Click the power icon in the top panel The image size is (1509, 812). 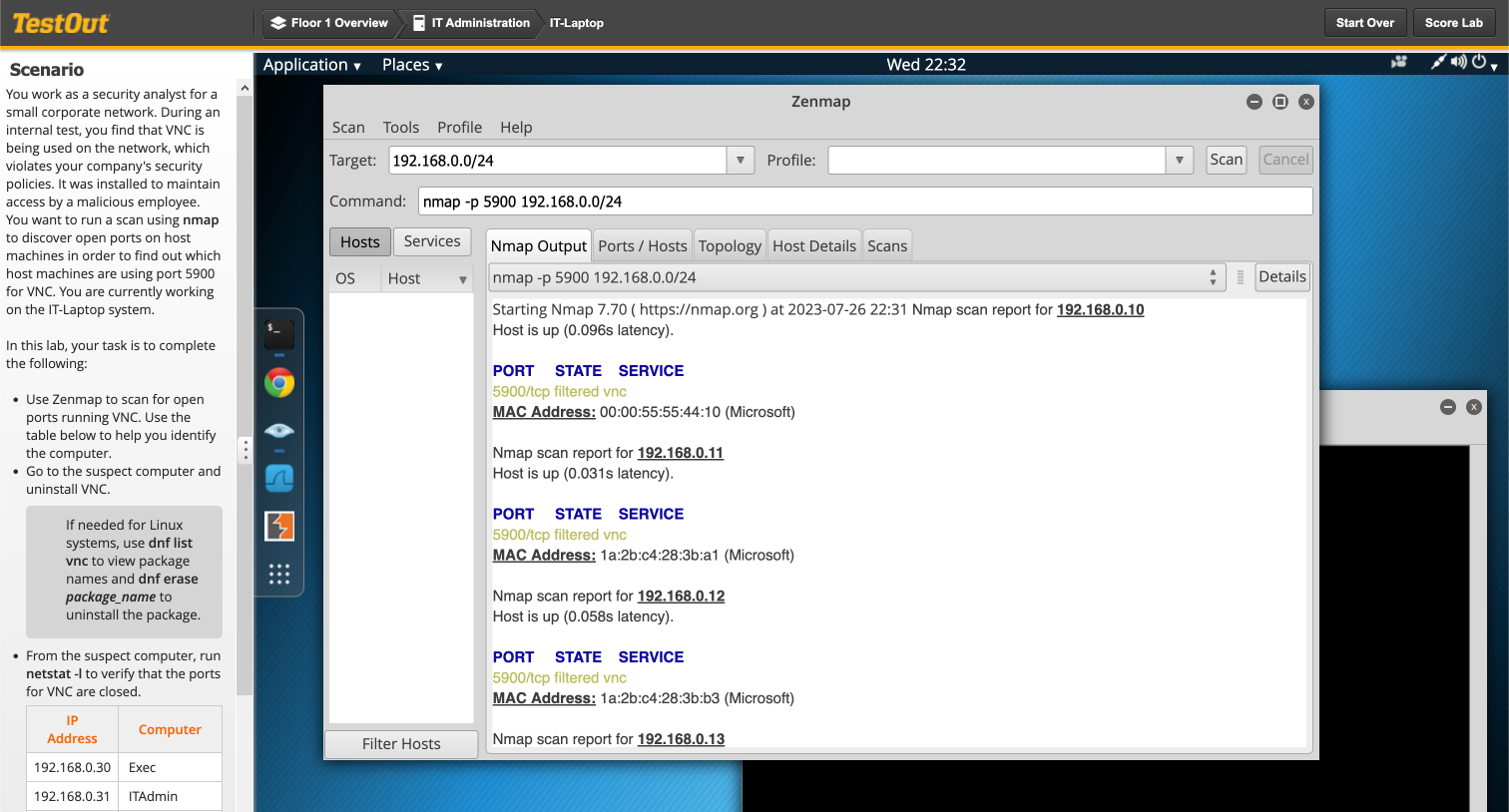(1479, 62)
